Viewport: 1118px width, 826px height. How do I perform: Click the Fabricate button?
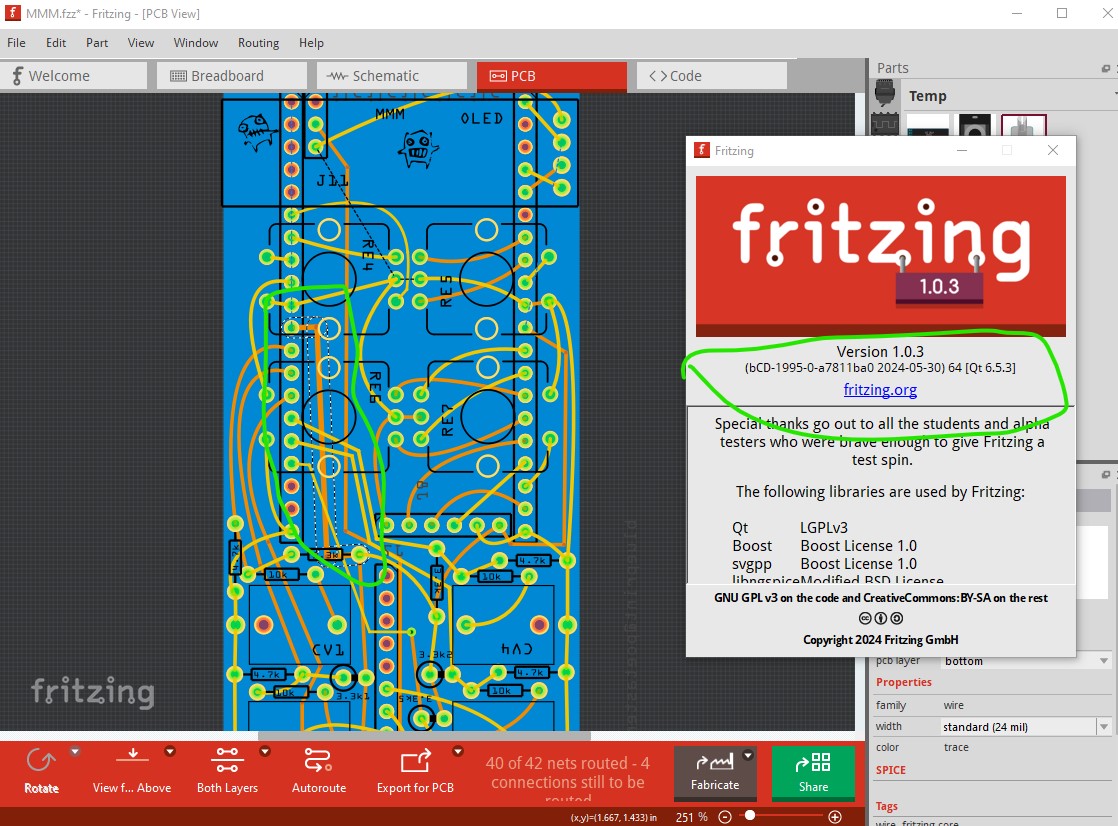[715, 772]
